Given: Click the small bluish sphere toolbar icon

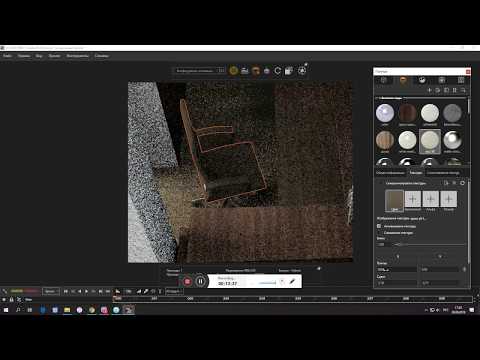Looking at the screenshot, I should click(267, 71).
